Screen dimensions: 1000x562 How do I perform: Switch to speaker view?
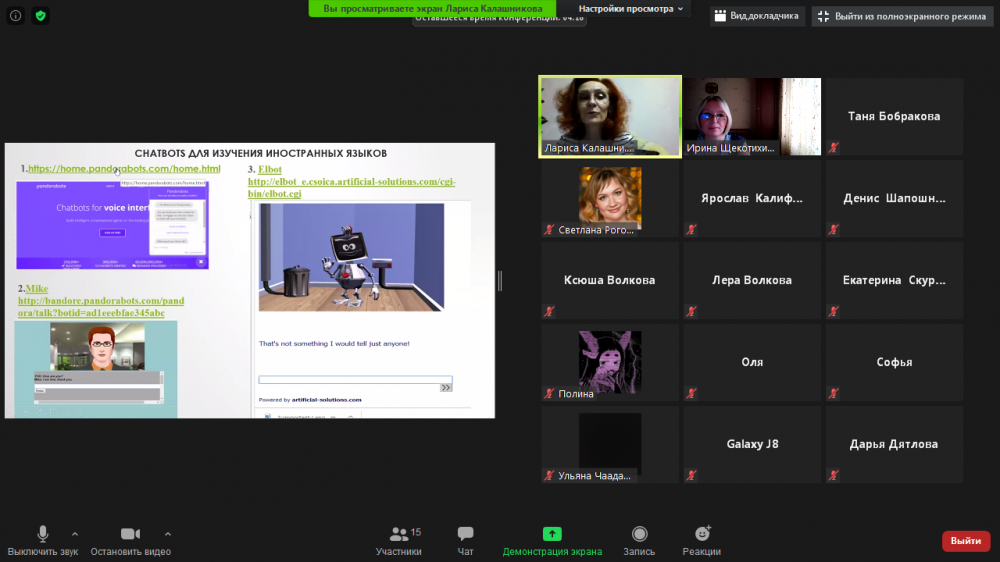[755, 16]
